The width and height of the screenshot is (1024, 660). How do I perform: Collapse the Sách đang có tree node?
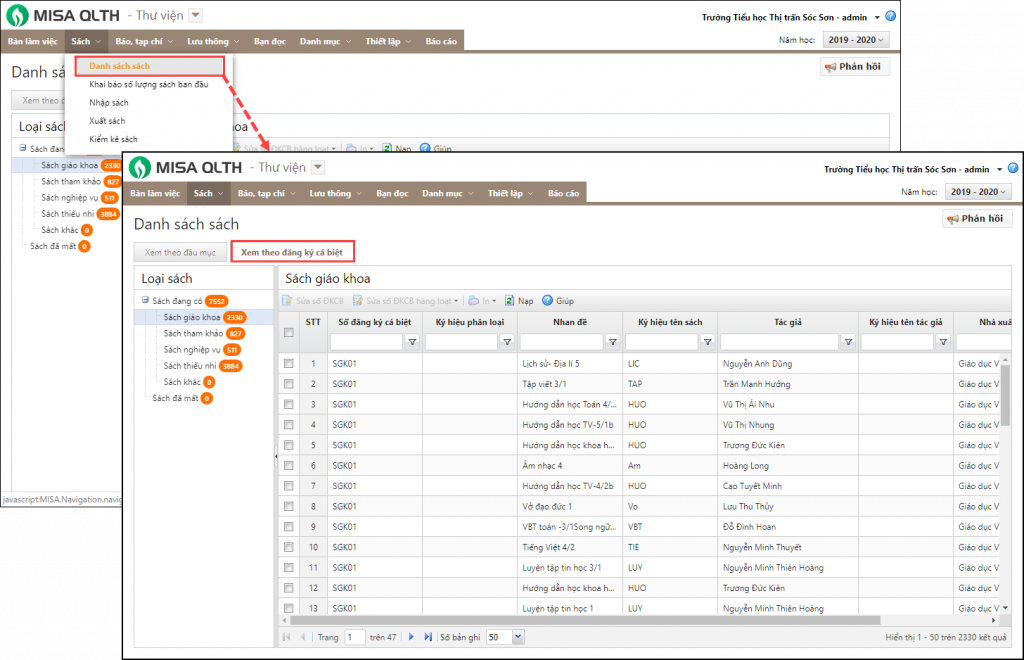point(145,300)
